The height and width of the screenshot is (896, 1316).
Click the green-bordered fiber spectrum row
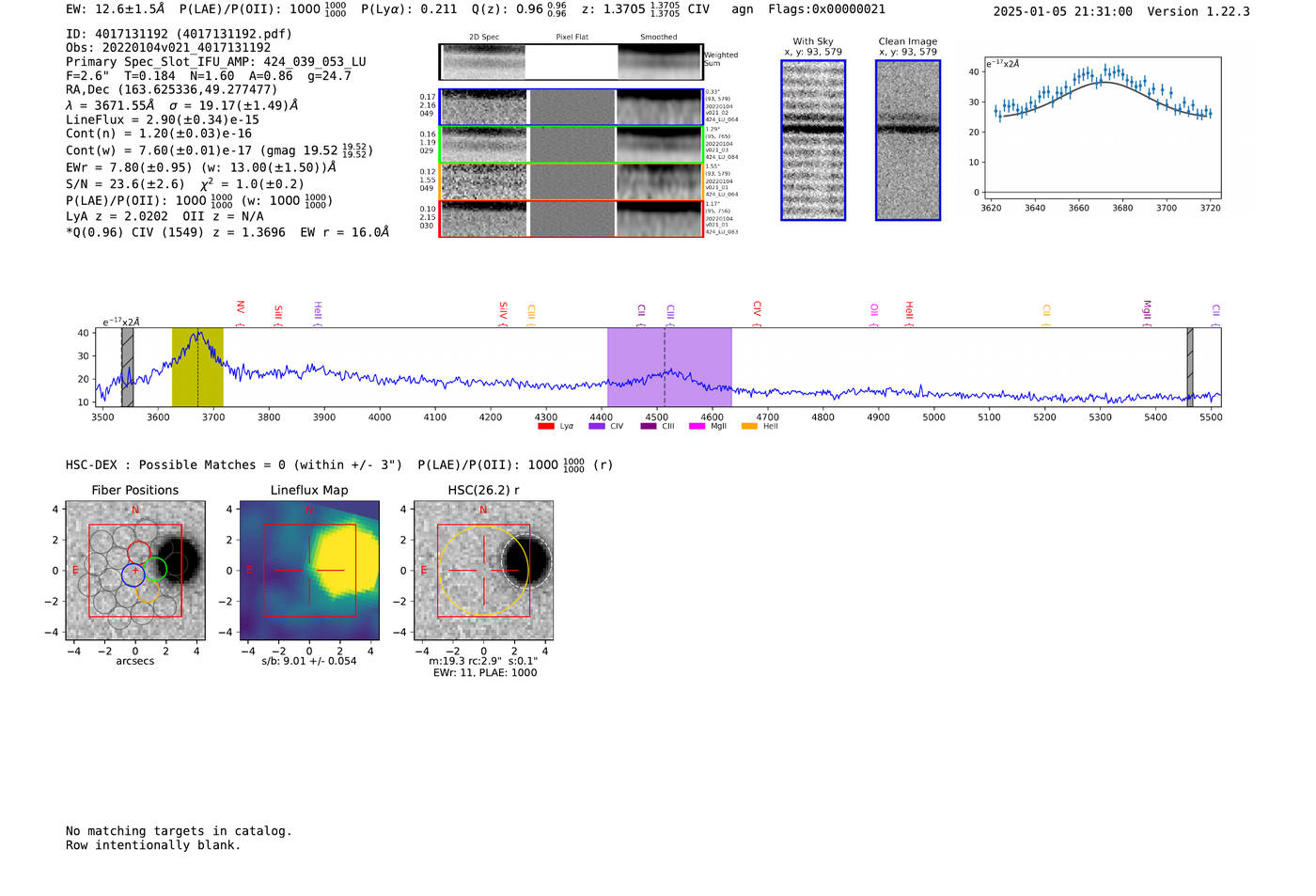tap(572, 145)
